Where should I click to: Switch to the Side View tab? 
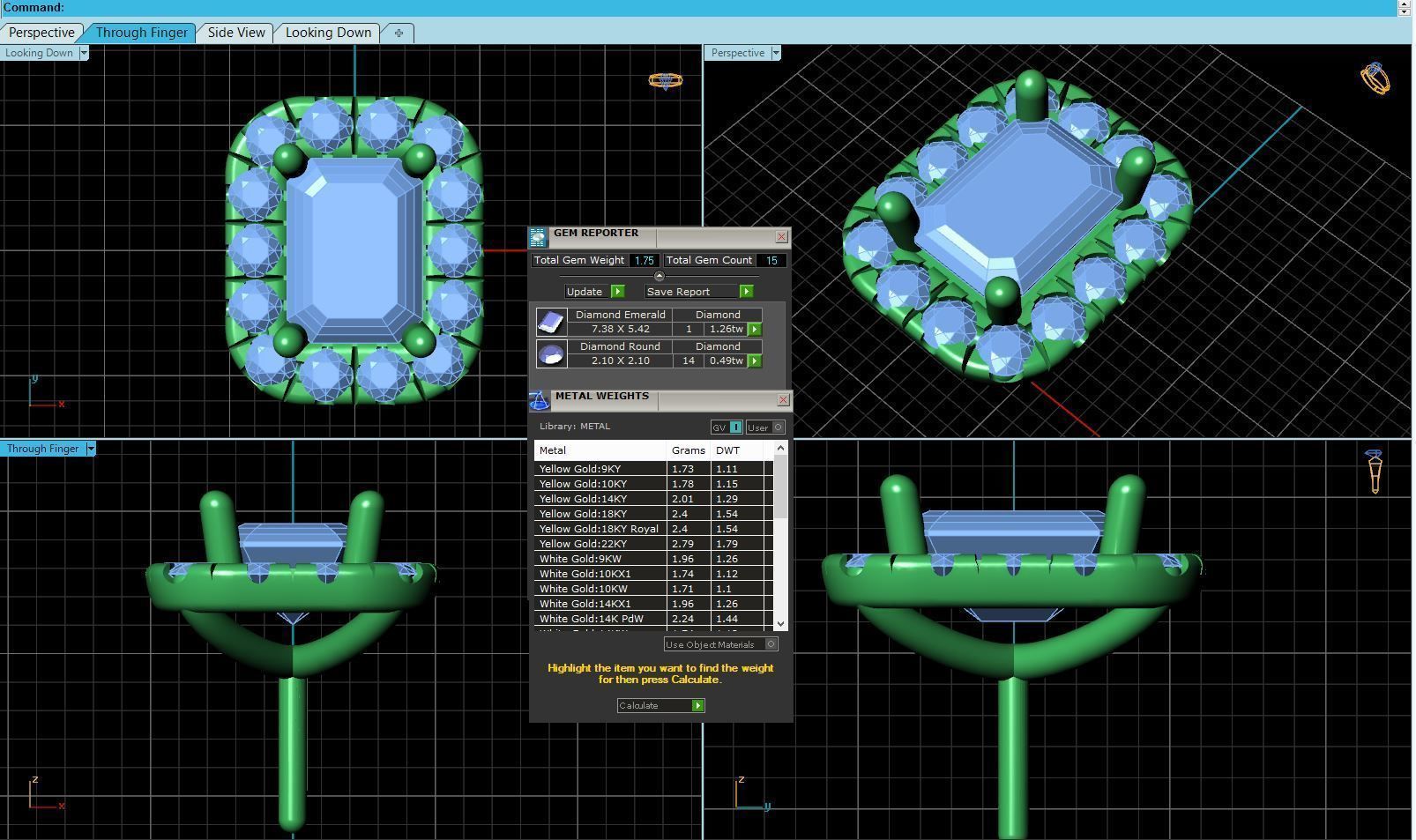pyautogui.click(x=236, y=33)
